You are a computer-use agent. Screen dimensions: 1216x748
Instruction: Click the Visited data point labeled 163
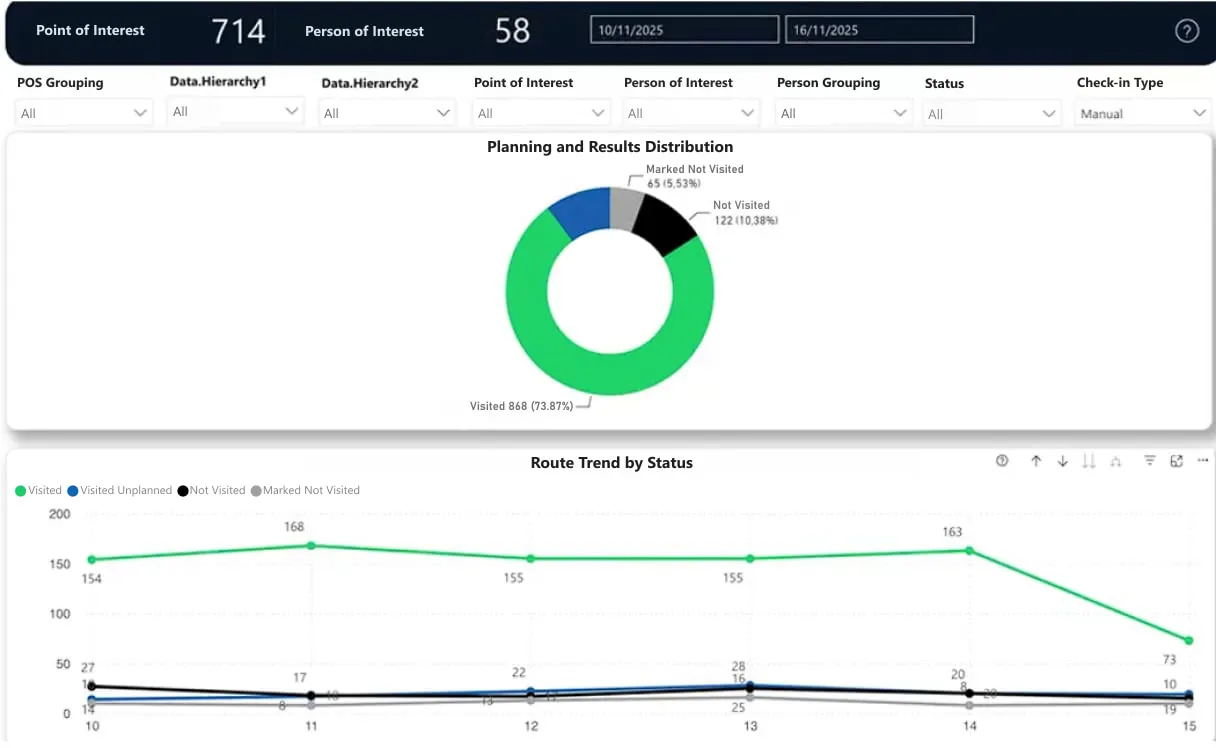(x=969, y=550)
